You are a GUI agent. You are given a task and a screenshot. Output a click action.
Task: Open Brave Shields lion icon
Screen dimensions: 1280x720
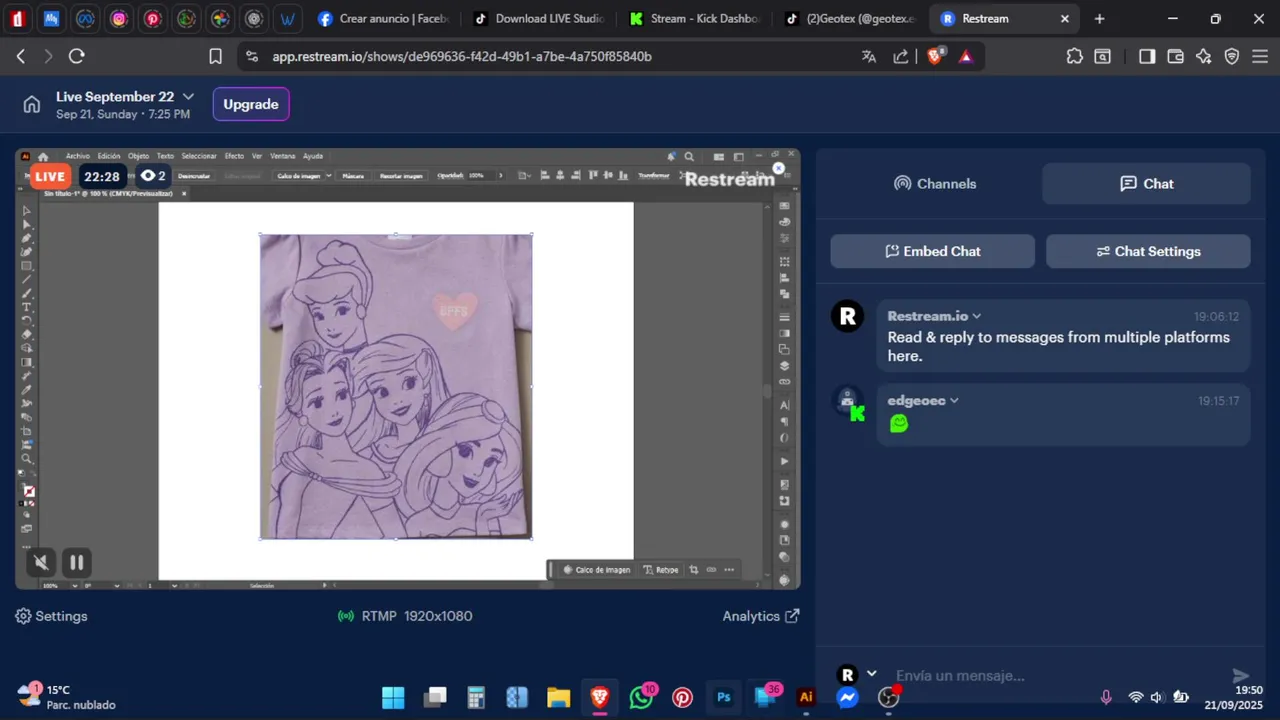click(935, 56)
